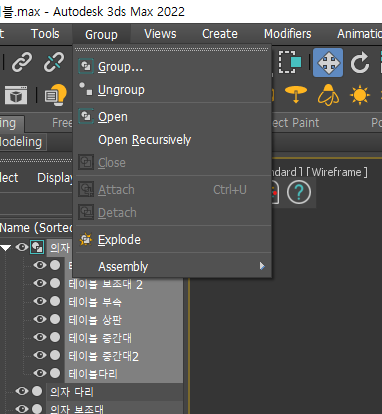Open the Freeform ribbon tab
Screen dimensions: 382x414
pyautogui.click(x=62, y=123)
